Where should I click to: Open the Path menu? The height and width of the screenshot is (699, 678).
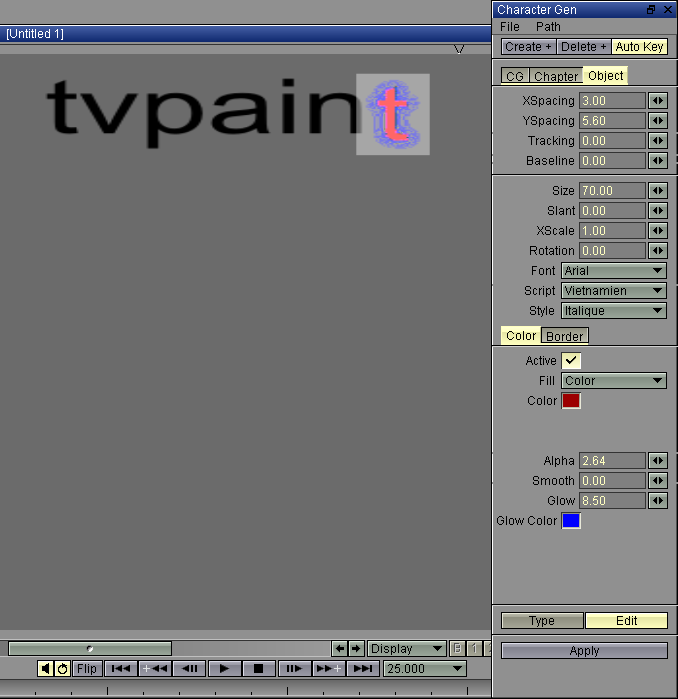548,27
